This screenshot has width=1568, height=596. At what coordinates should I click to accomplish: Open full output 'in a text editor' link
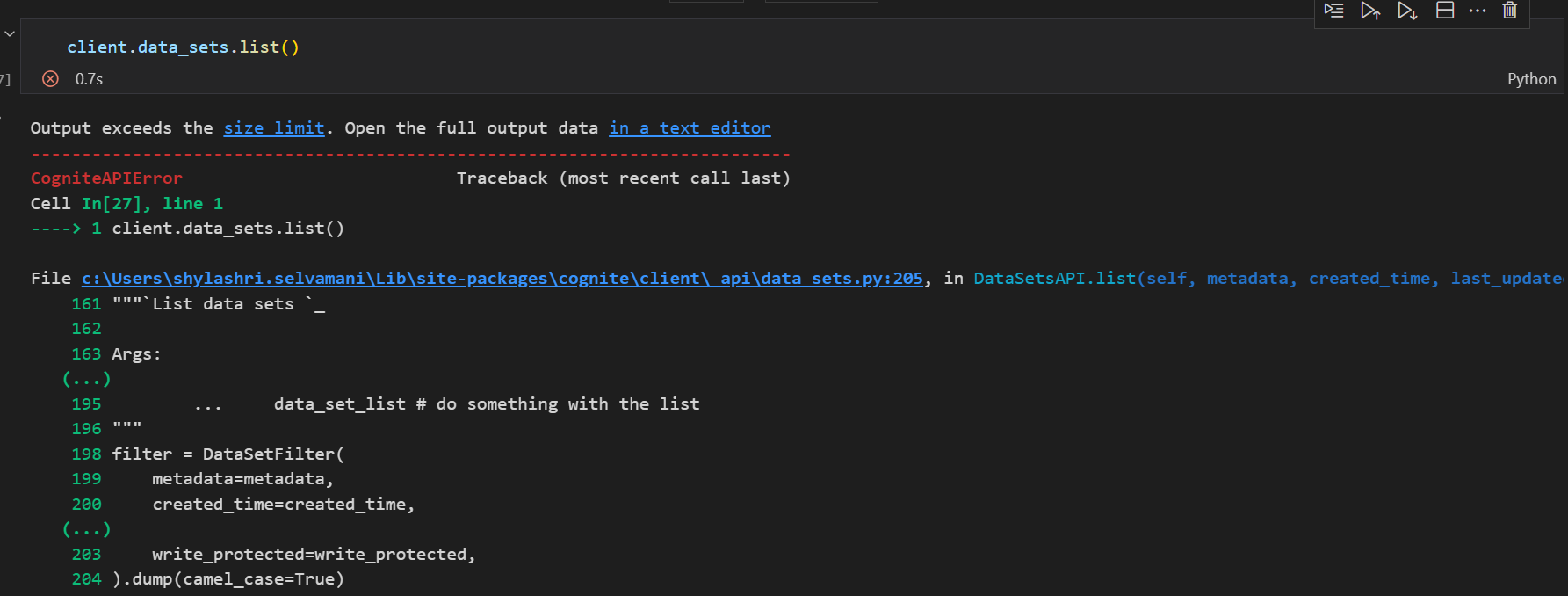coord(690,128)
